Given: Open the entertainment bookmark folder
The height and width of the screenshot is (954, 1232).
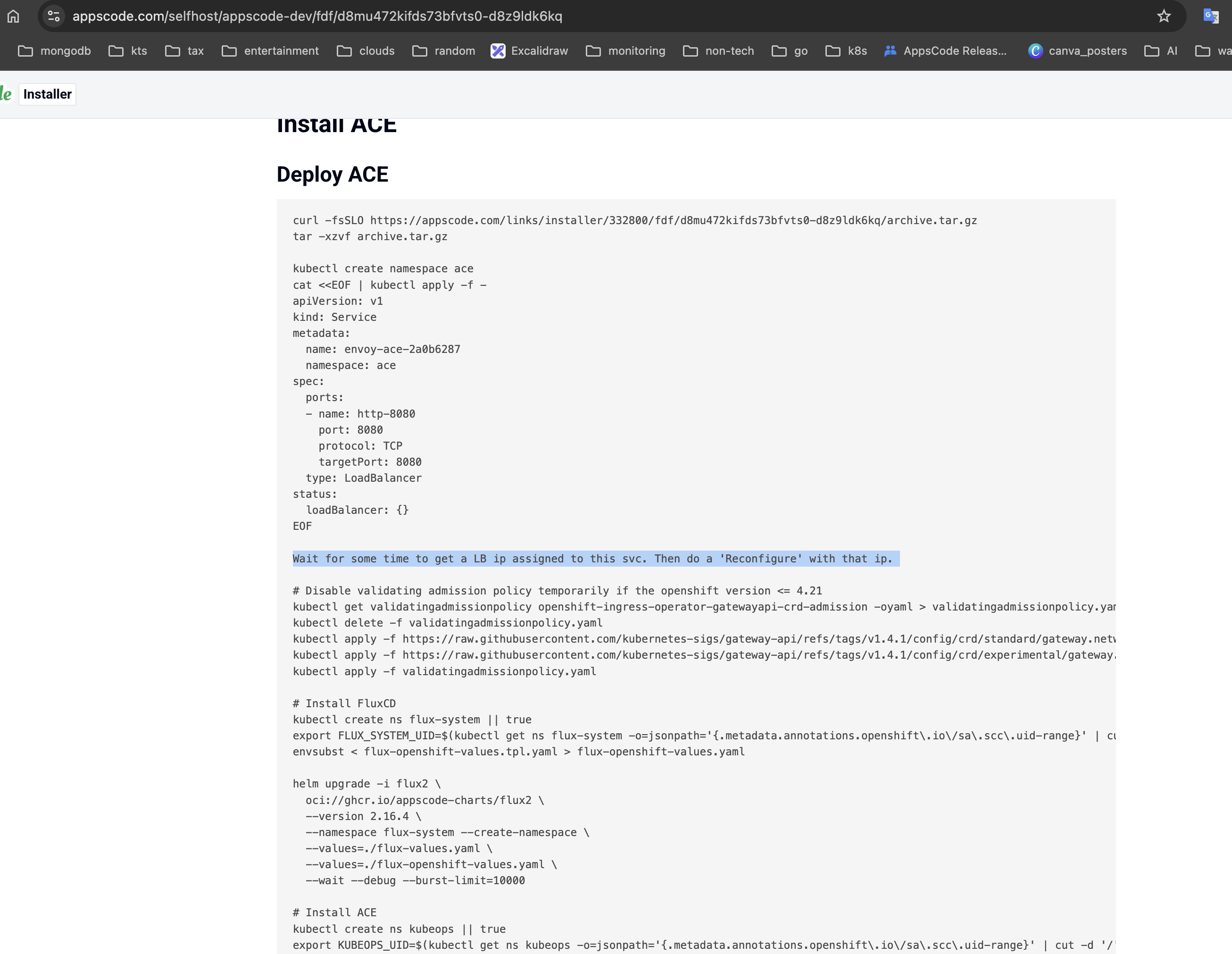Looking at the screenshot, I should pyautogui.click(x=270, y=51).
